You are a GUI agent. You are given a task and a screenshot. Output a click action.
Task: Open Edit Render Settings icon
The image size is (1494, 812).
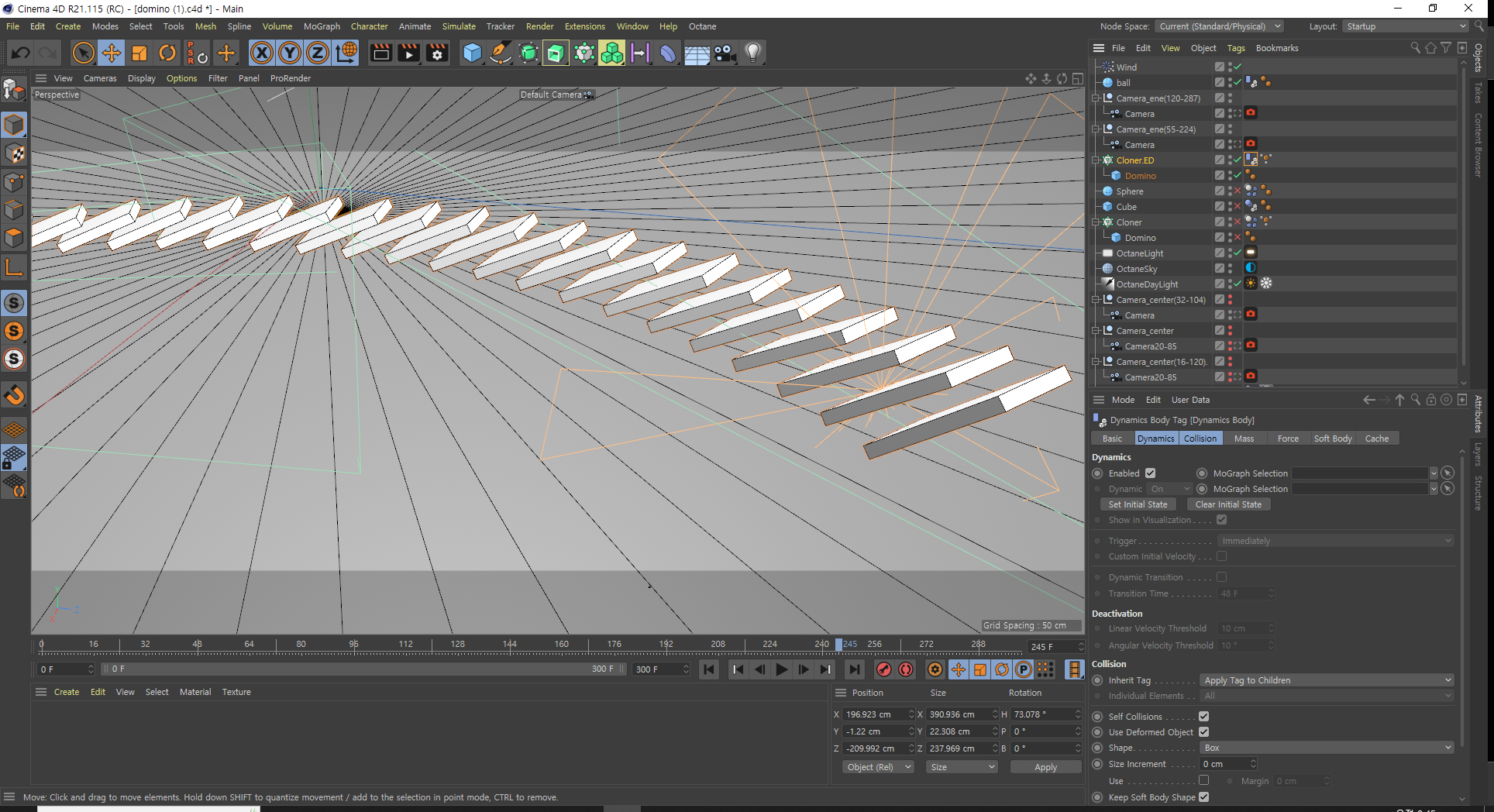[437, 53]
